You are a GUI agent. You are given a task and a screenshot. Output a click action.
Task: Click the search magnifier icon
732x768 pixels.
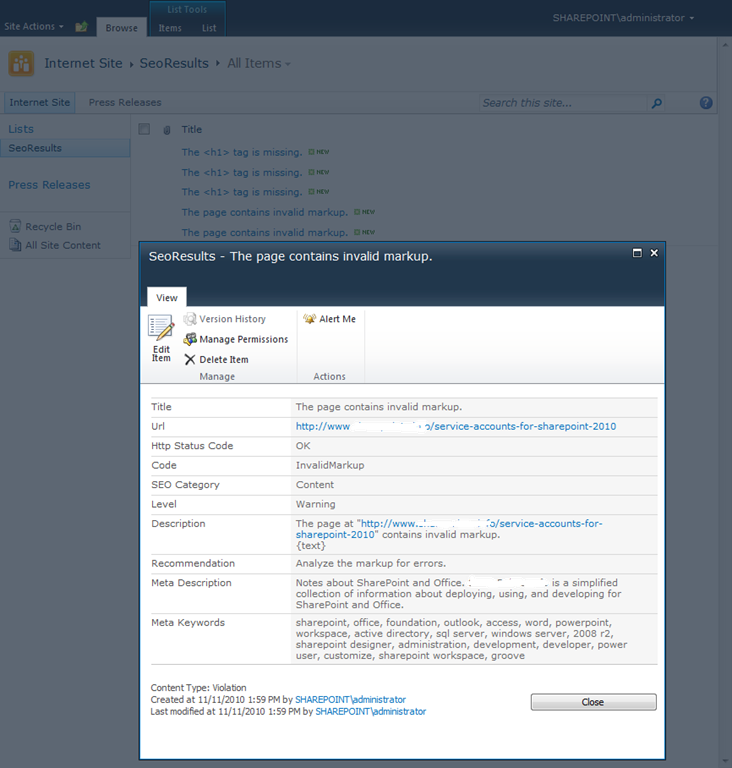tap(657, 103)
